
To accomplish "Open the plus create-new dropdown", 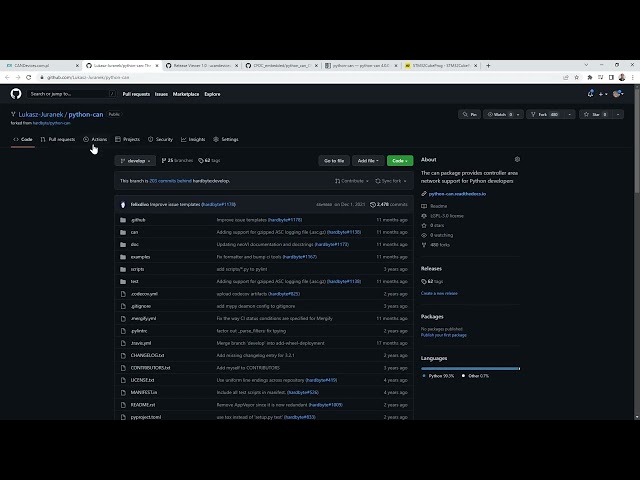I will point(603,94).
